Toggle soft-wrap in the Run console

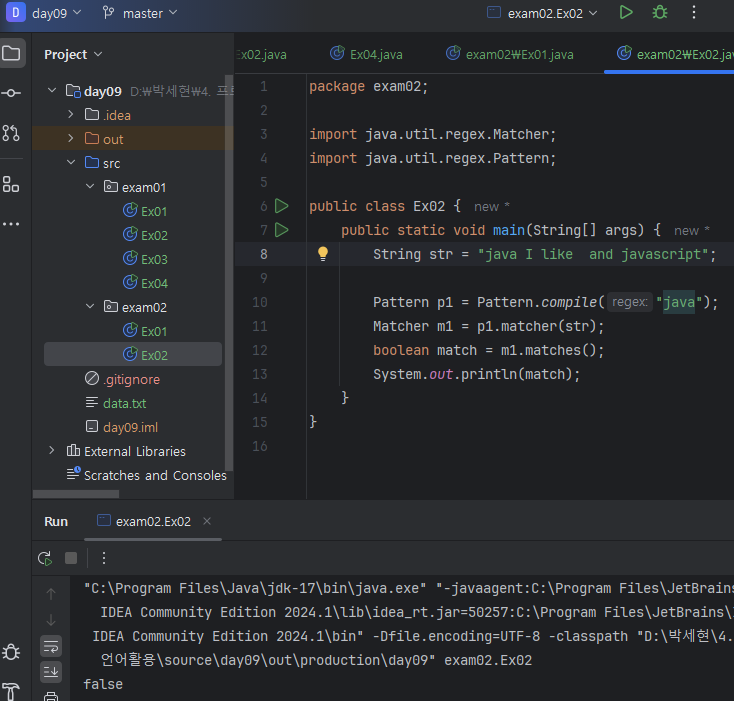click(x=51, y=644)
